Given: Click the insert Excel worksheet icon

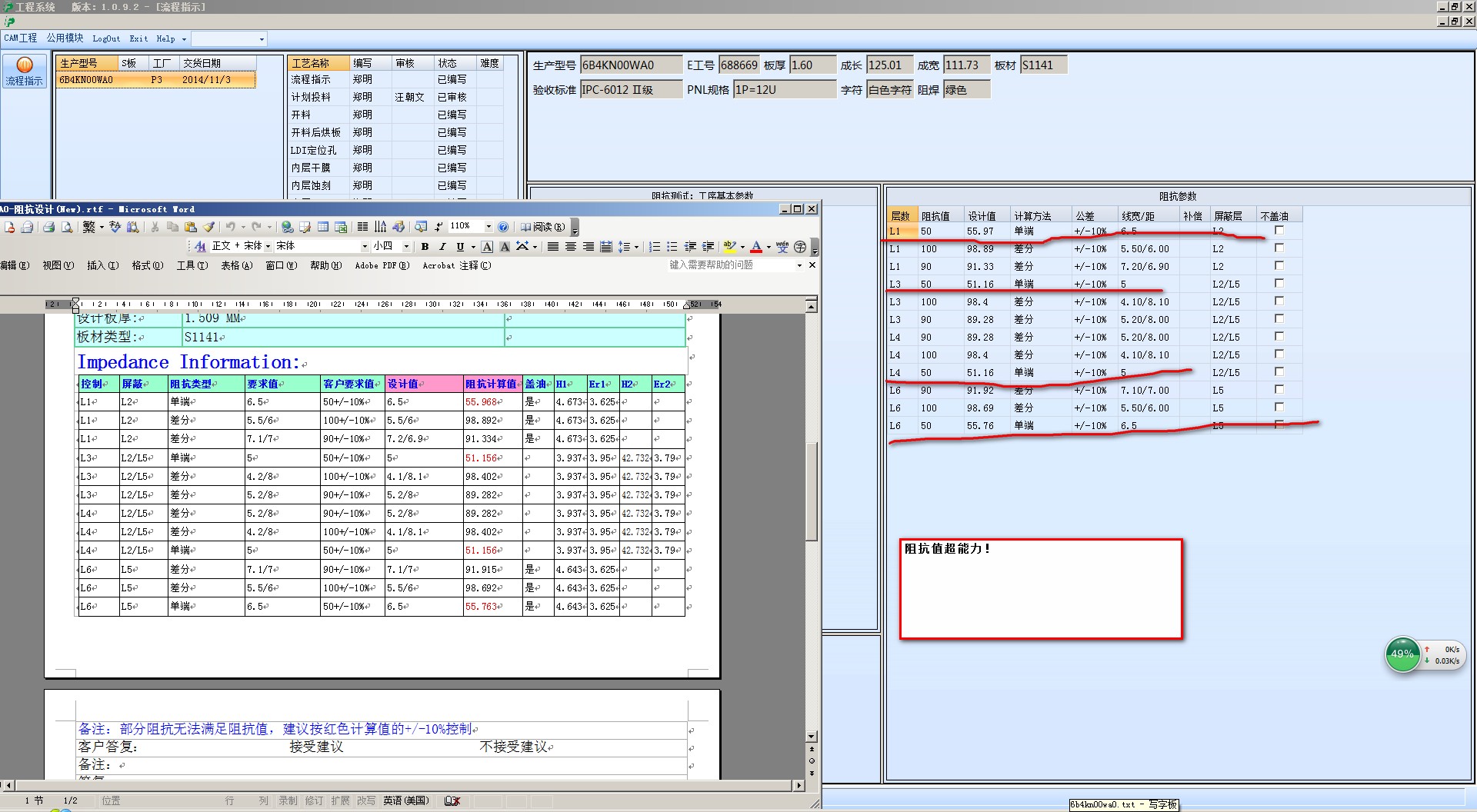Looking at the screenshot, I should pos(341,227).
